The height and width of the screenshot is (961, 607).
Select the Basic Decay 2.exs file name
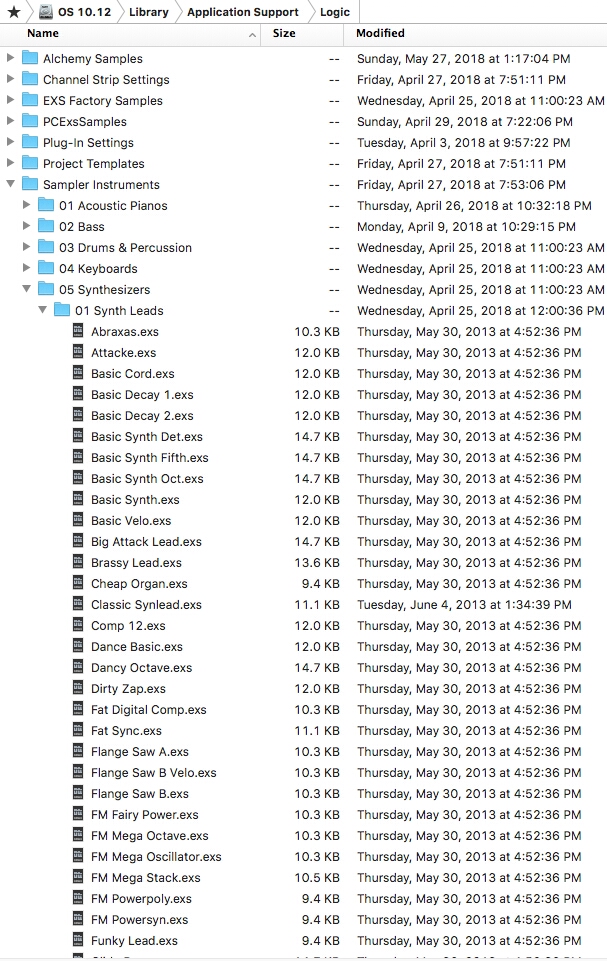pyautogui.click(x=142, y=416)
